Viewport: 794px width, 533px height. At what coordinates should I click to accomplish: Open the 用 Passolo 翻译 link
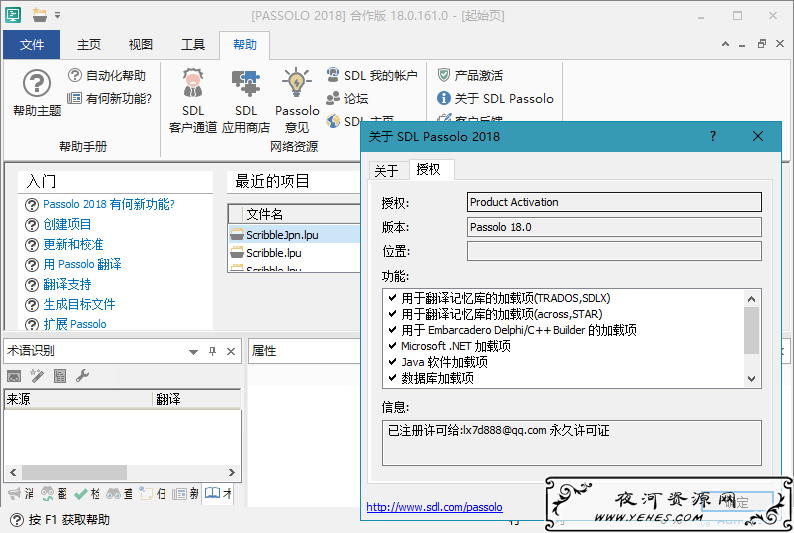click(82, 264)
